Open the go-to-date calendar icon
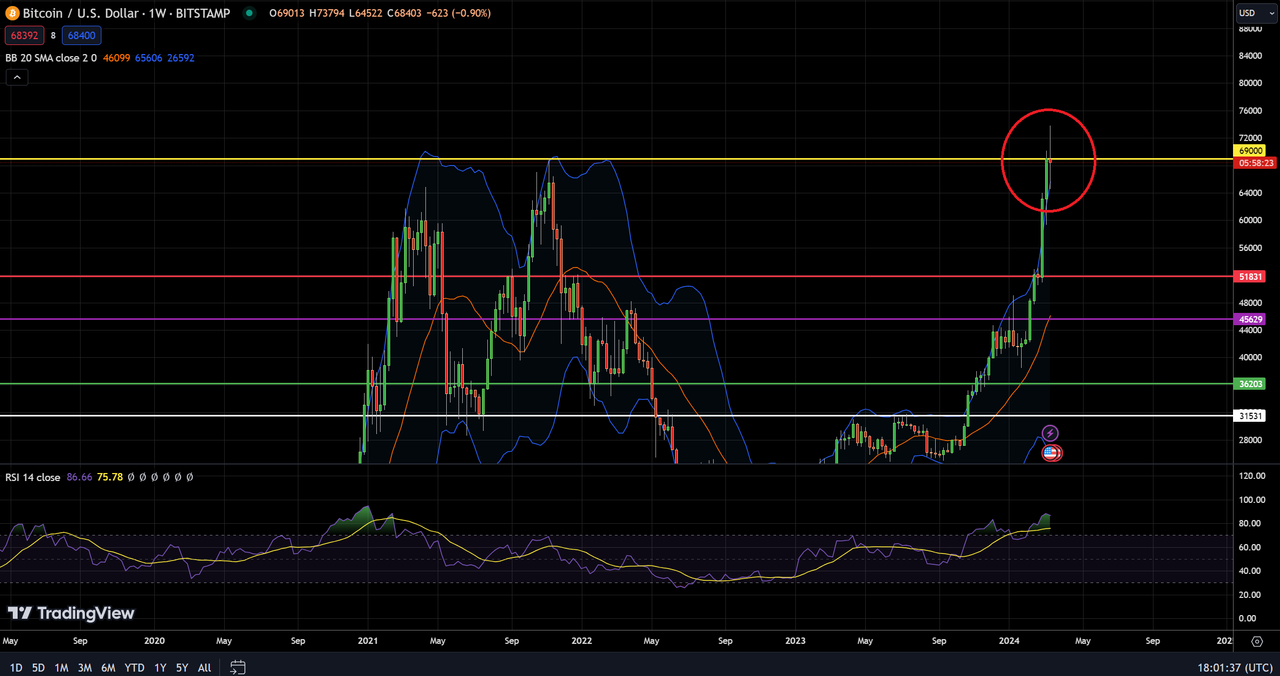Viewport: 1280px width, 676px height. coord(238,667)
